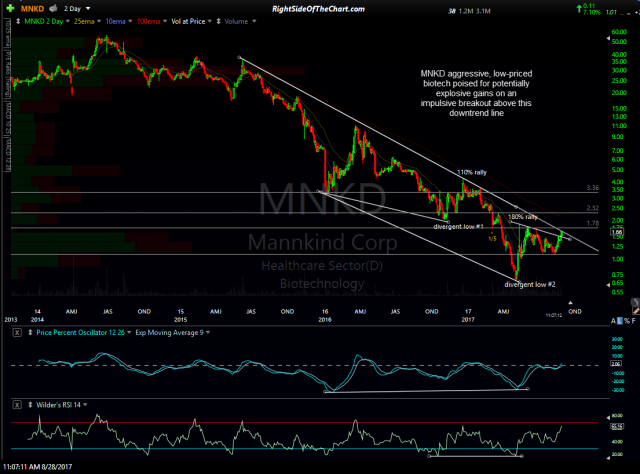Click the 'divergent low #1' annotation
The height and width of the screenshot is (474, 640).
pos(458,227)
